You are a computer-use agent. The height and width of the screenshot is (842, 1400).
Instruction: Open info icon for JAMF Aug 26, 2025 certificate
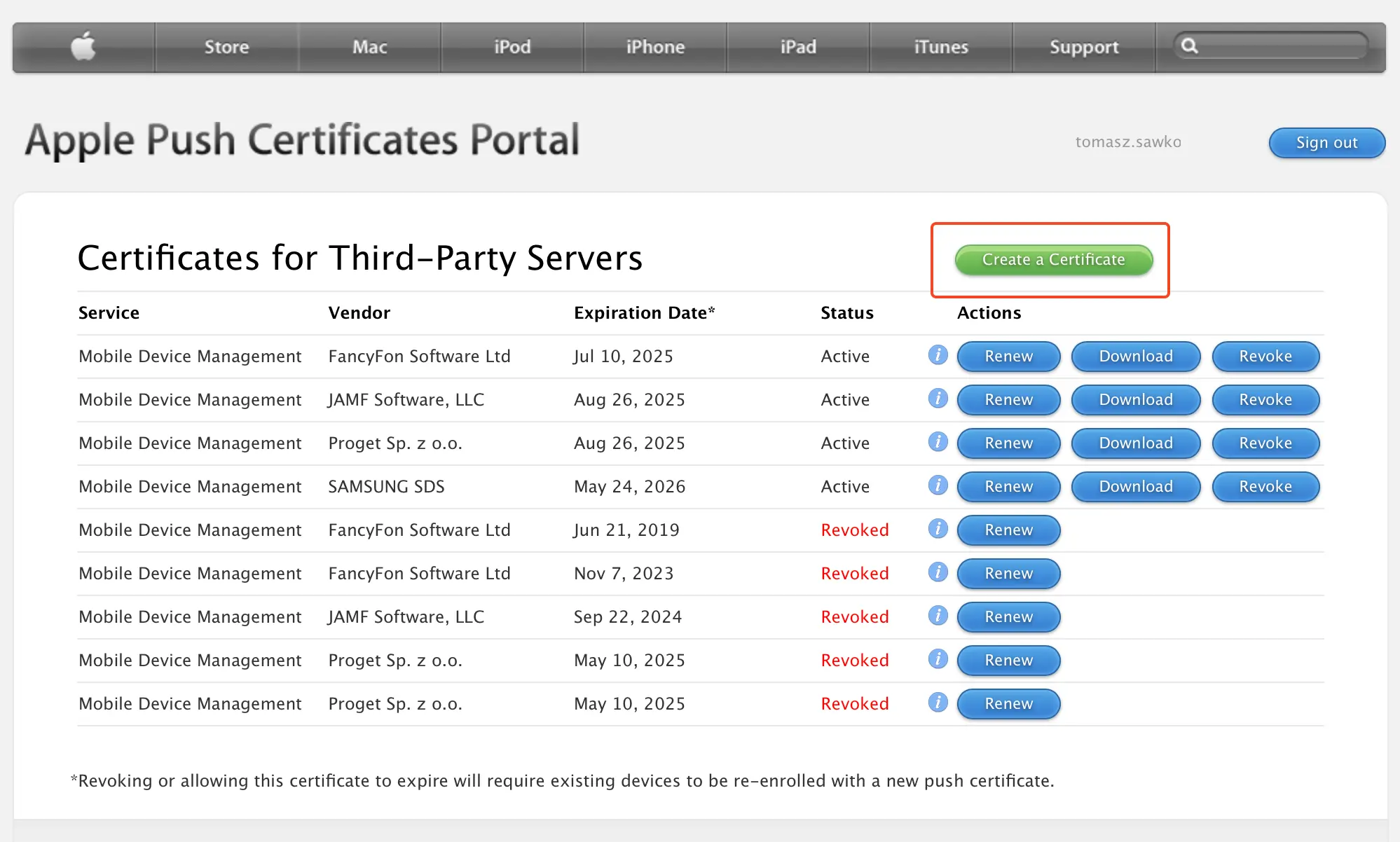click(938, 399)
